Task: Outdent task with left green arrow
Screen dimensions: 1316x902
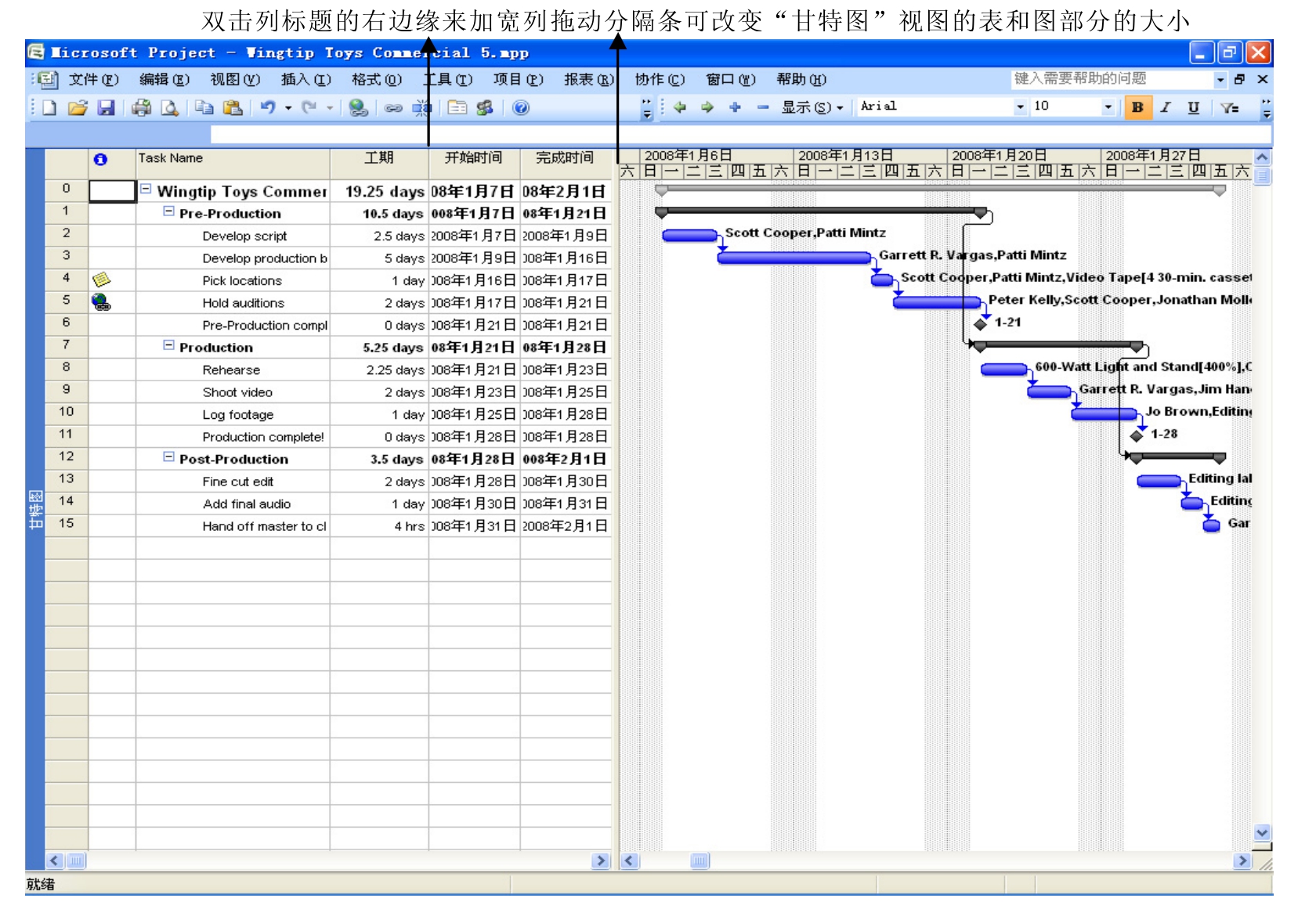Action: (x=679, y=107)
